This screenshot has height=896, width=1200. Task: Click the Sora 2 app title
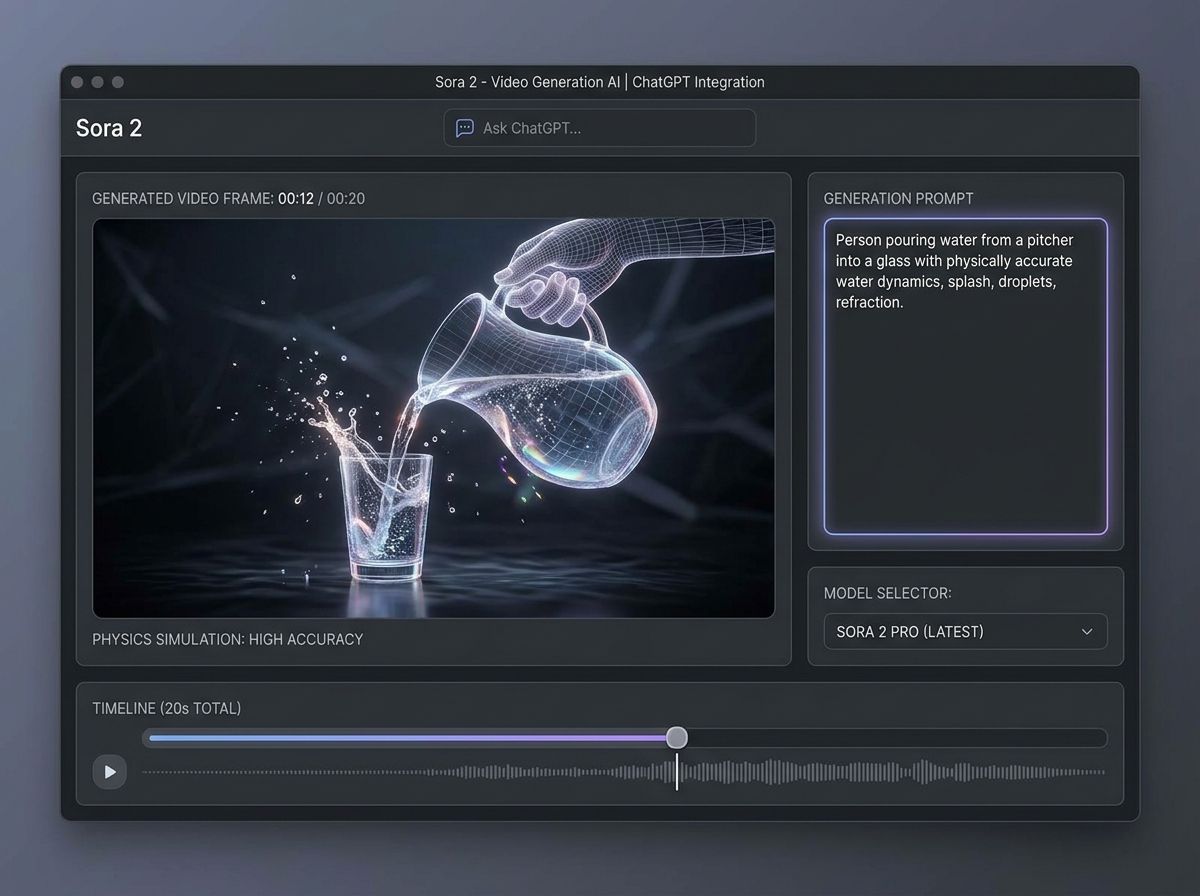coord(109,128)
